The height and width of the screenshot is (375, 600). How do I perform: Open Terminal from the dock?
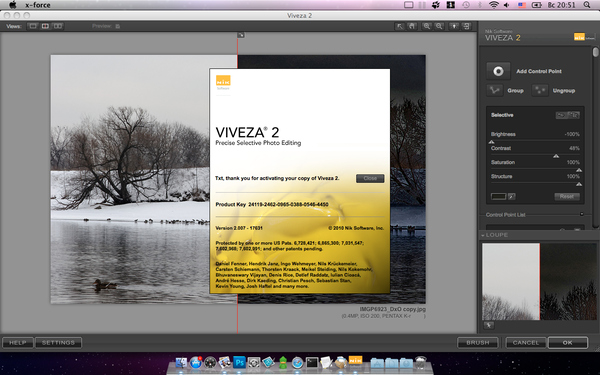(312, 362)
